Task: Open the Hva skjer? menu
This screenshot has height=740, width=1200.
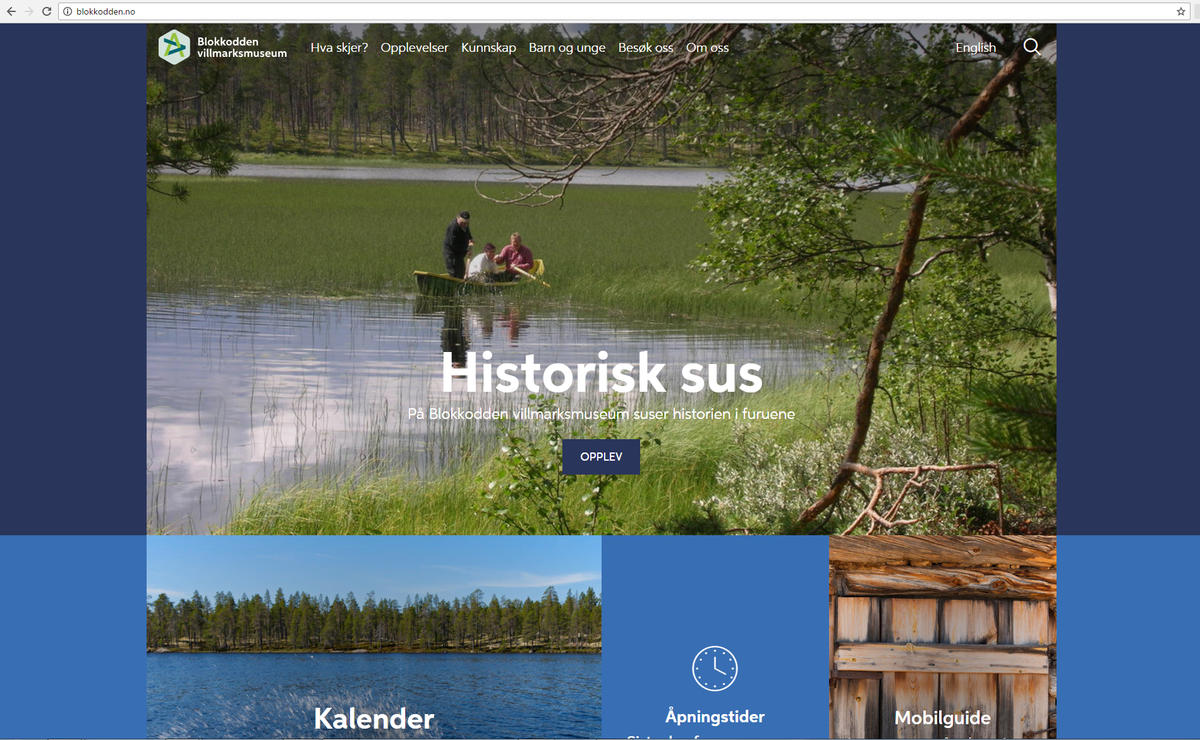Action: [339, 47]
